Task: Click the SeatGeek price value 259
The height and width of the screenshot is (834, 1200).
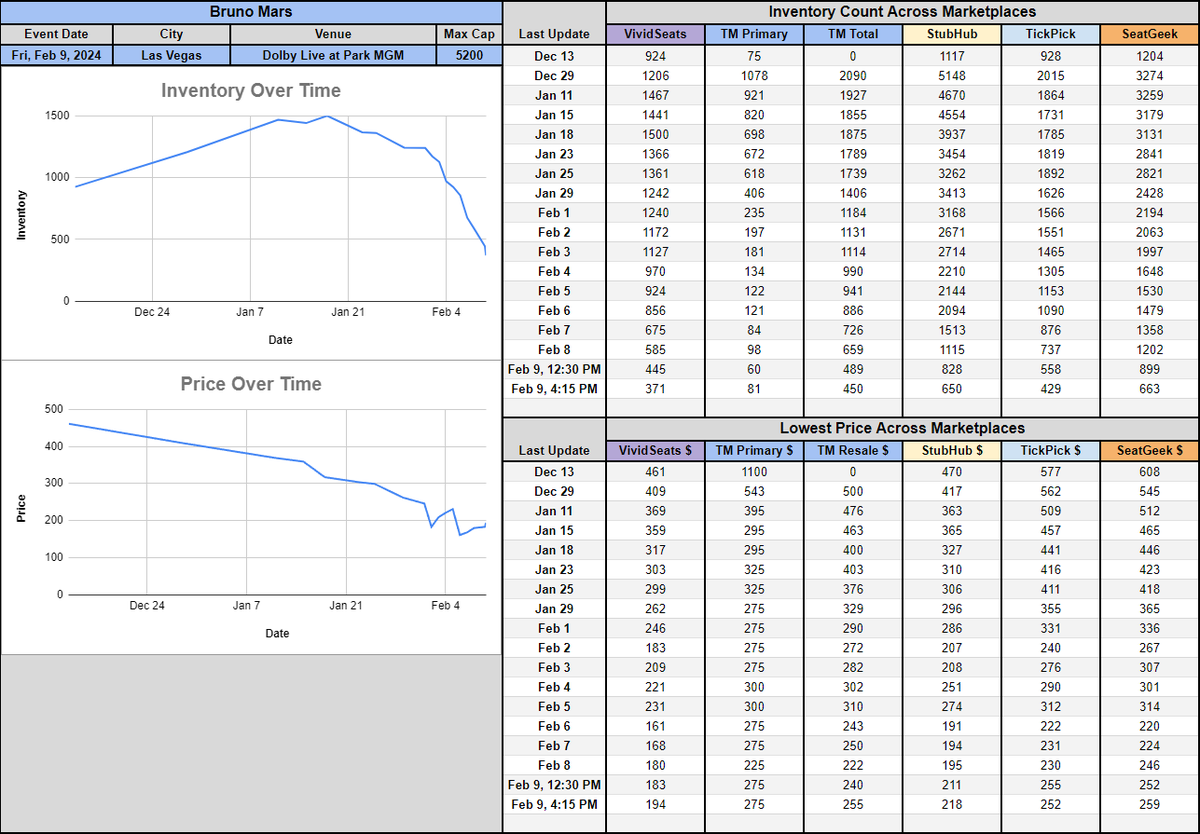Action: 1149,805
